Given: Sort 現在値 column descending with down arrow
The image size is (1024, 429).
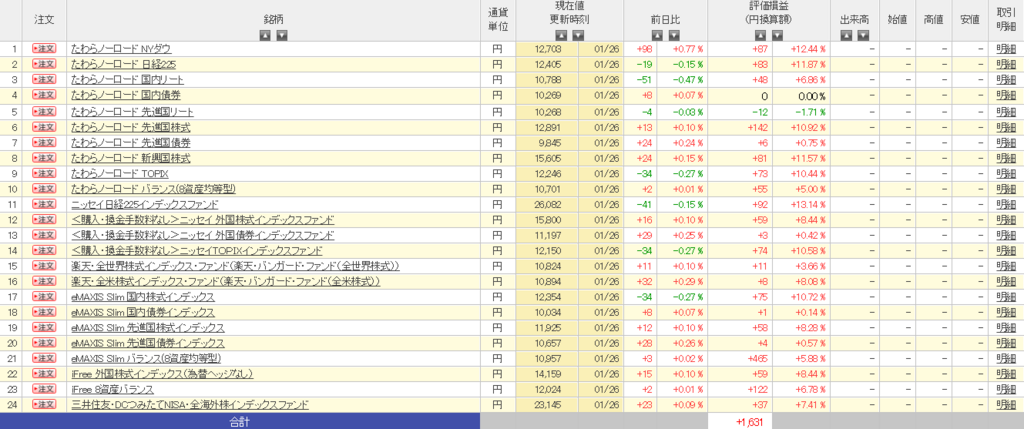Looking at the screenshot, I should click(578, 35).
